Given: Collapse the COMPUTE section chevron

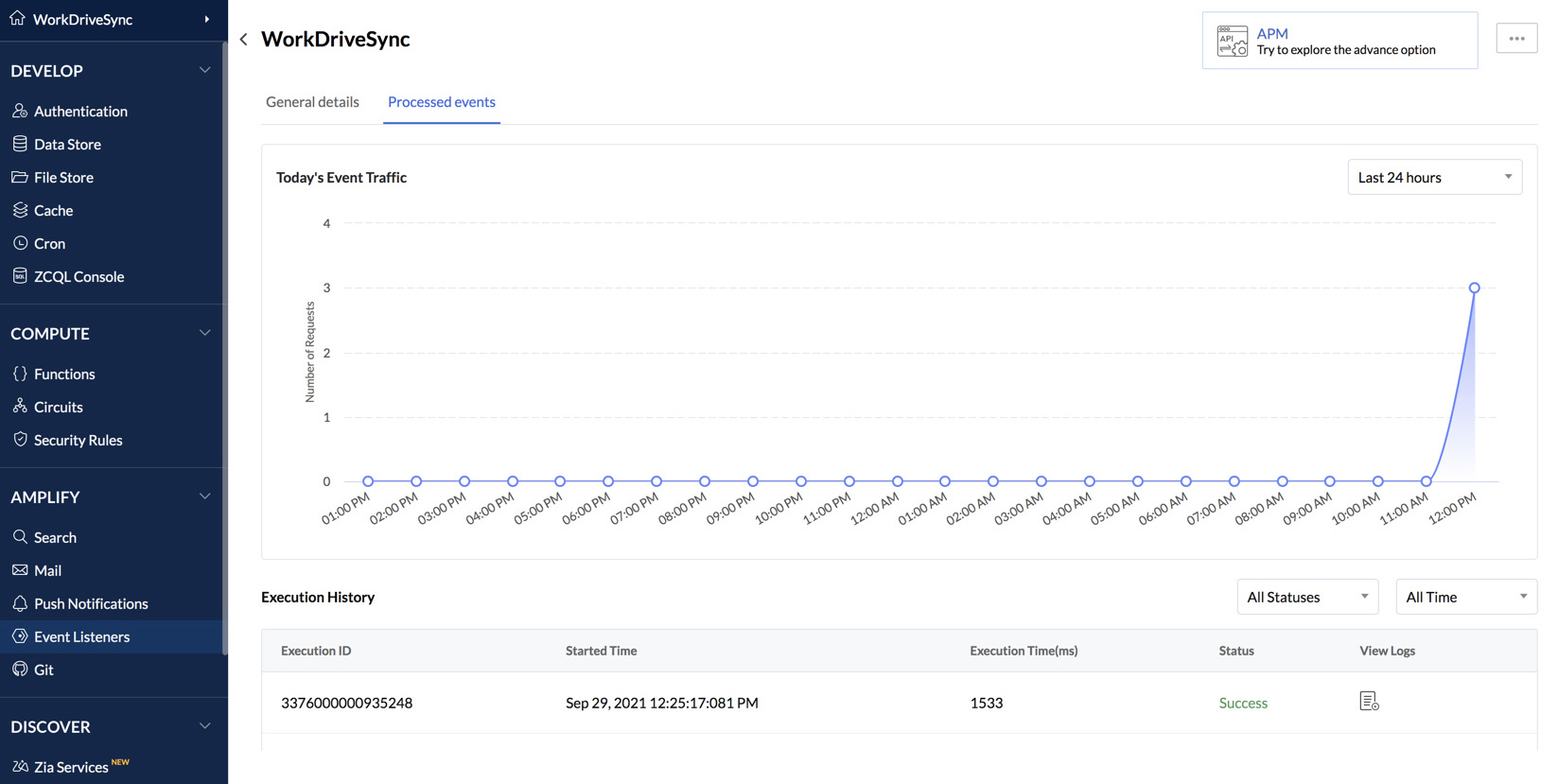Looking at the screenshot, I should [204, 334].
